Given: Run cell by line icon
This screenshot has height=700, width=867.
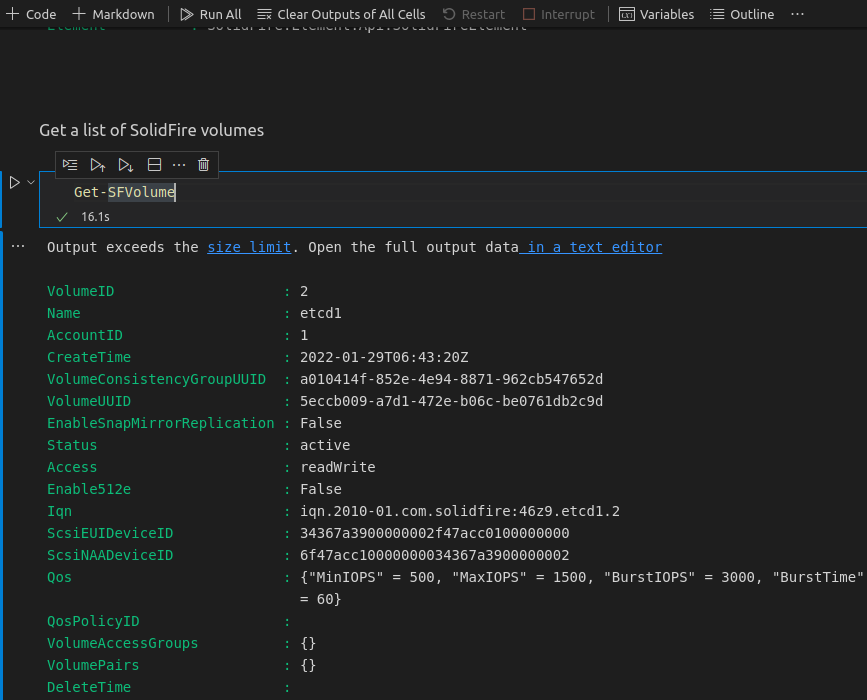Looking at the screenshot, I should click(70, 165).
